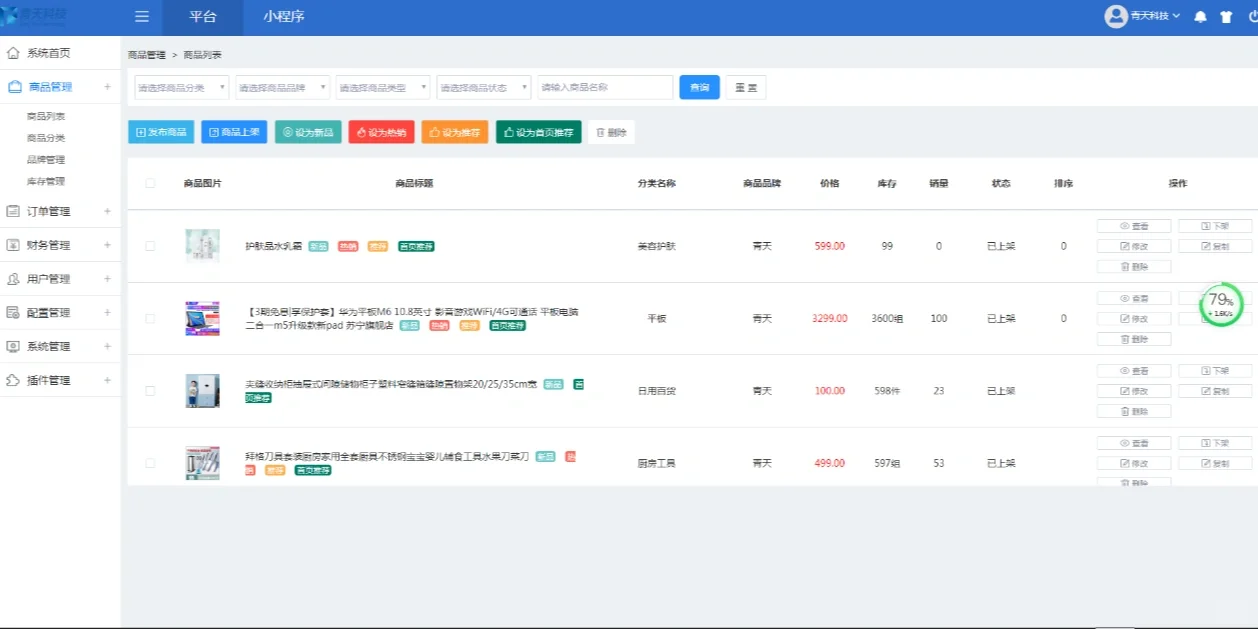Click 下架 for 护肤品水乳霜 row
Viewport: 1258px width, 629px height.
tap(1215, 226)
